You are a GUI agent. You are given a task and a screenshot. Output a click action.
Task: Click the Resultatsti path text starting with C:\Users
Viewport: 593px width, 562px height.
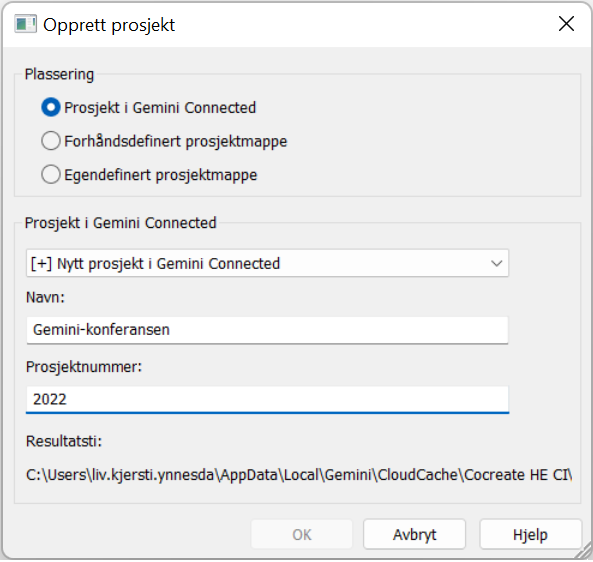(299, 475)
